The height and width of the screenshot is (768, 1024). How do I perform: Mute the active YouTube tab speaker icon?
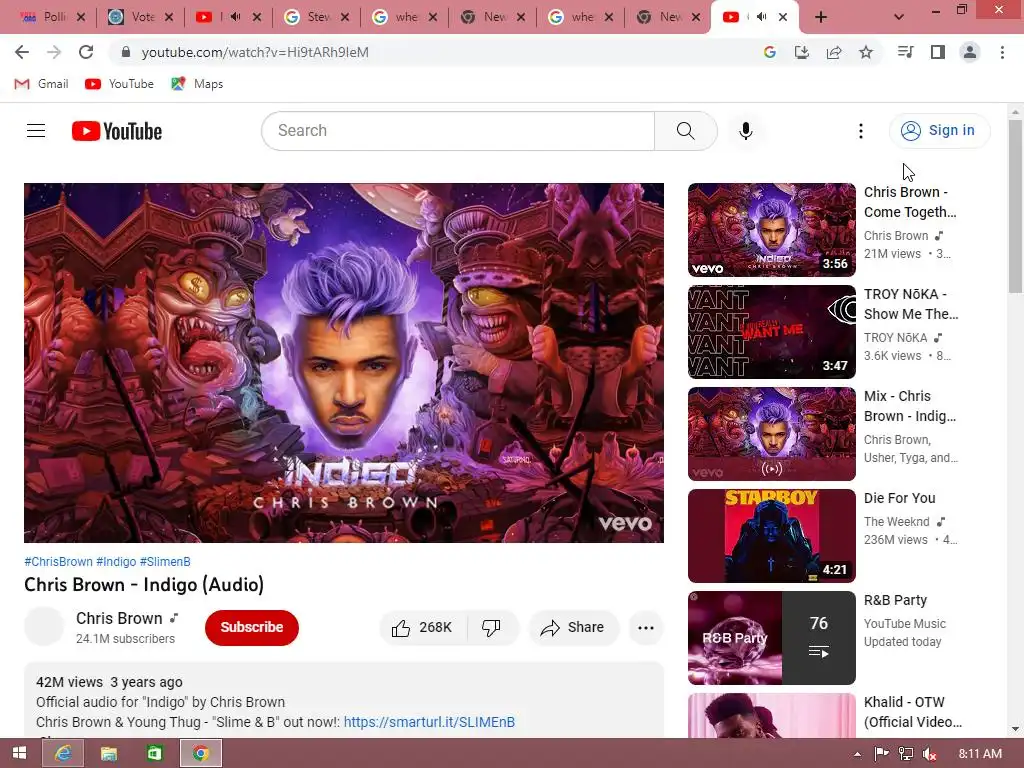pyautogui.click(x=761, y=17)
